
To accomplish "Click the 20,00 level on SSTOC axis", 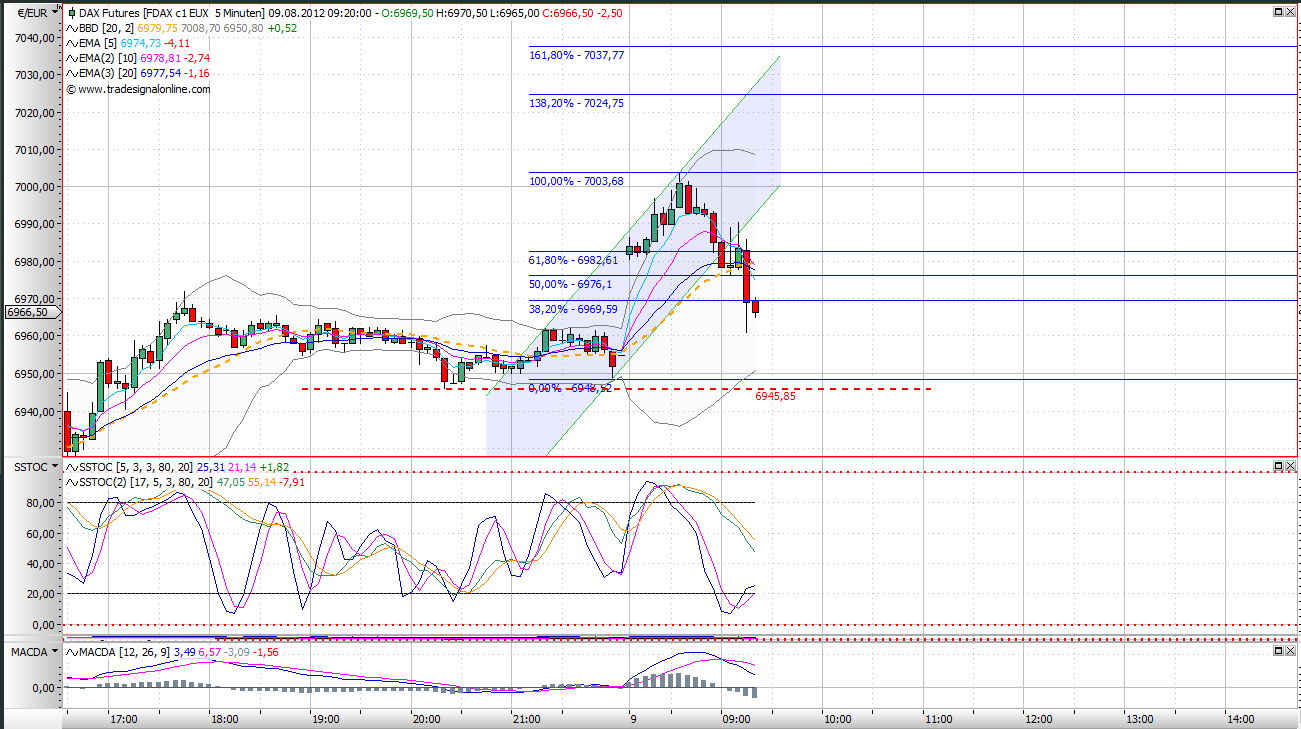I will (38, 594).
